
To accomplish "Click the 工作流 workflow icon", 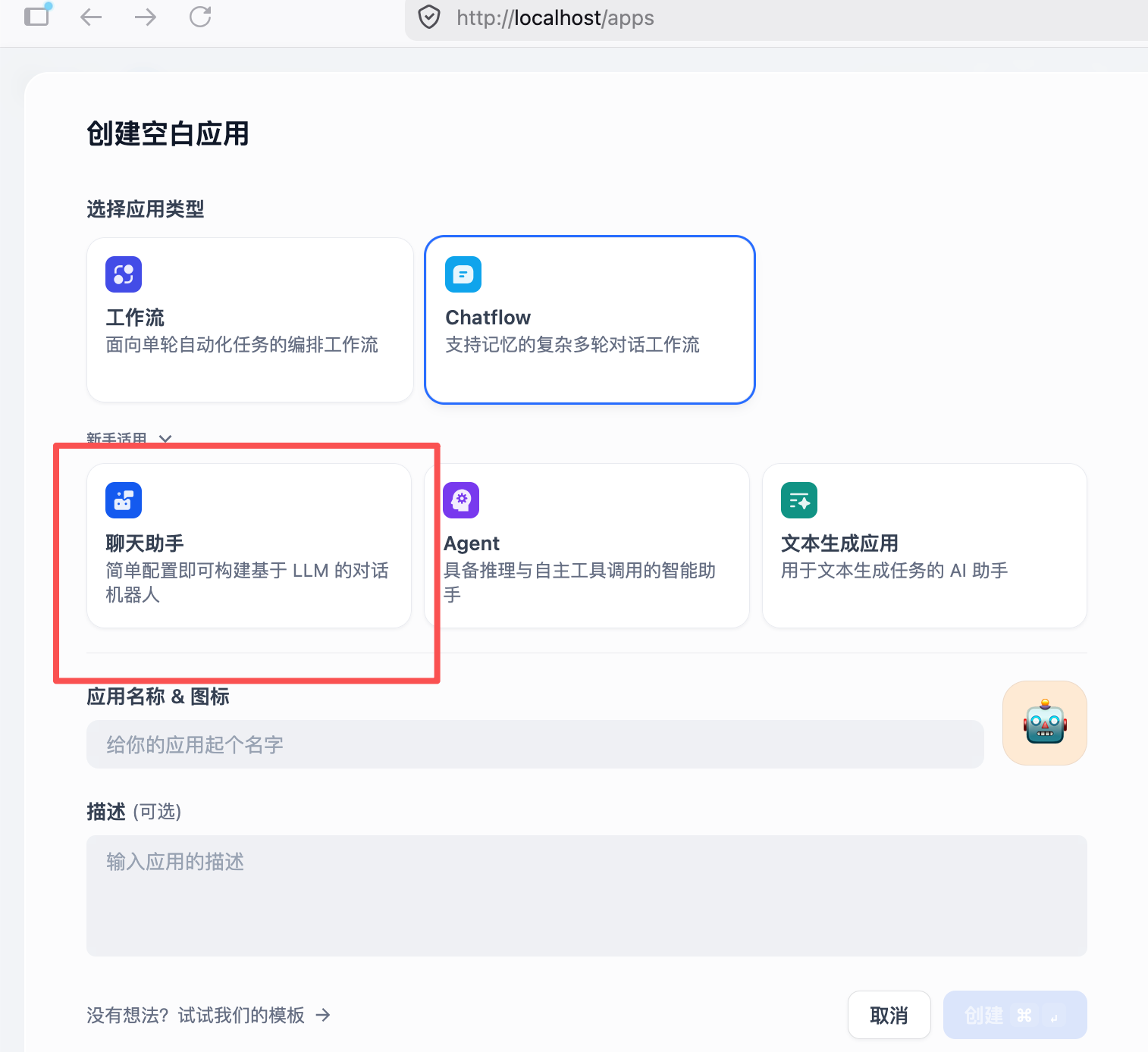I will pos(124,274).
